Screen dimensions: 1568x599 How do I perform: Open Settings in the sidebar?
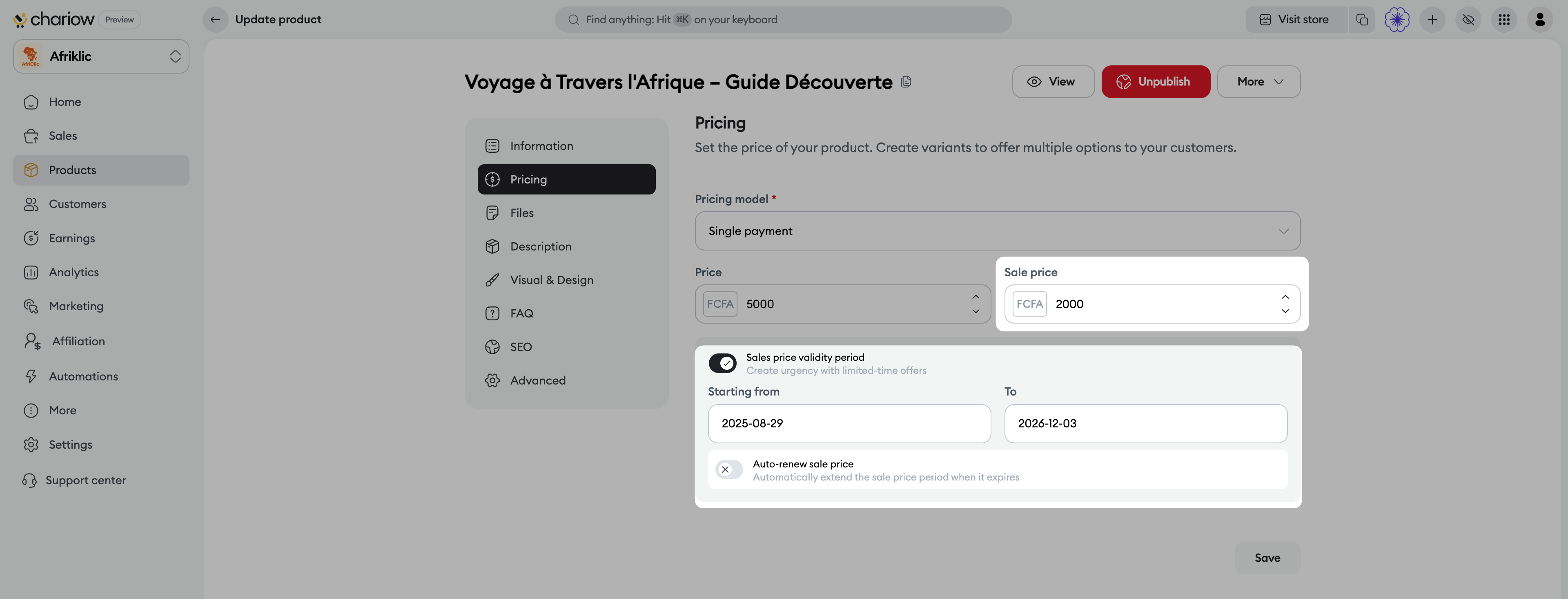pyautogui.click(x=101, y=445)
